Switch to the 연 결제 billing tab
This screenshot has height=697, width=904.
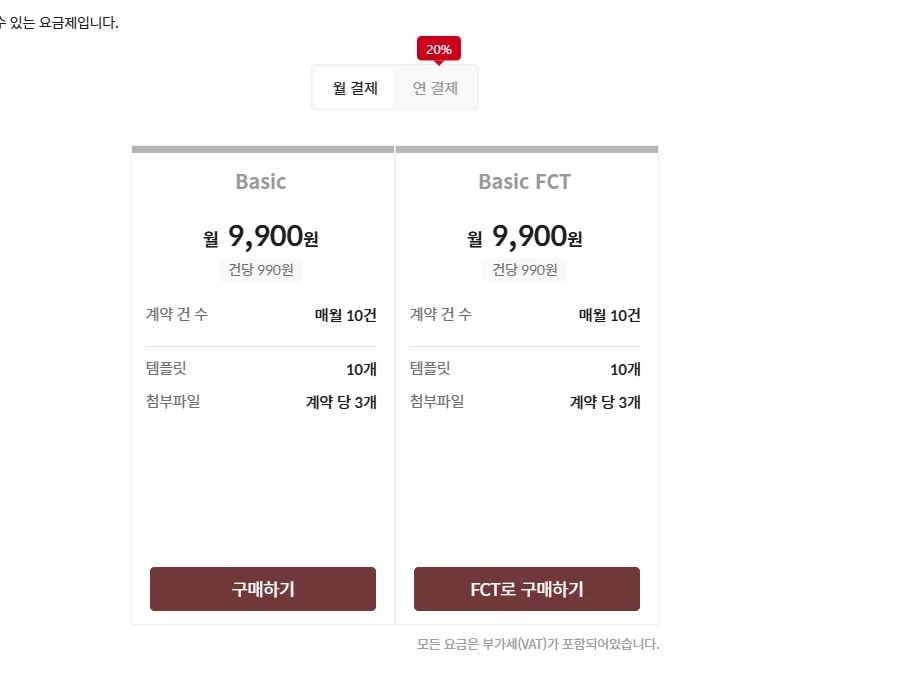(x=436, y=87)
